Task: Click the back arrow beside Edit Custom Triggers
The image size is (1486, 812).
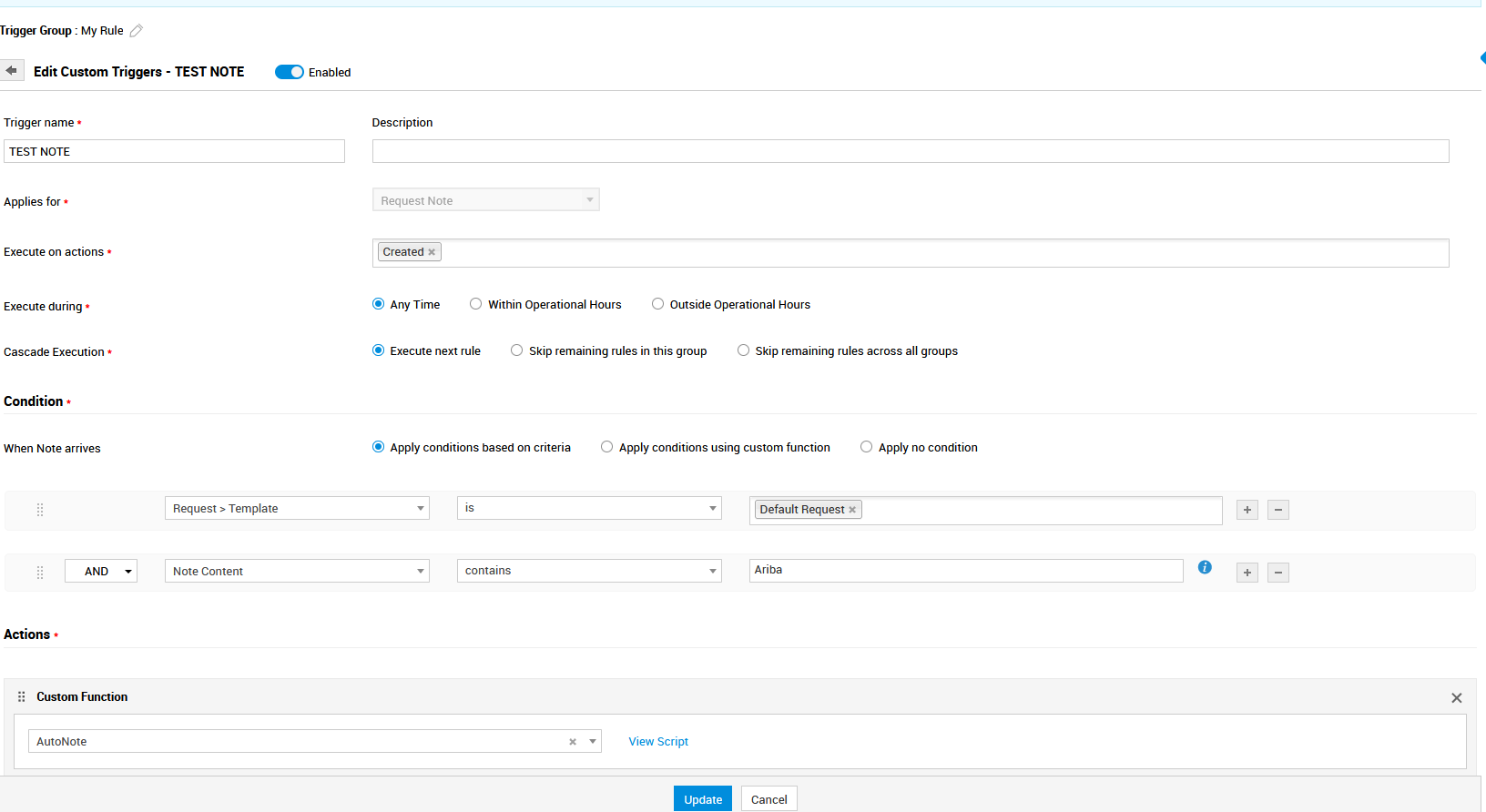Action: pyautogui.click(x=12, y=71)
